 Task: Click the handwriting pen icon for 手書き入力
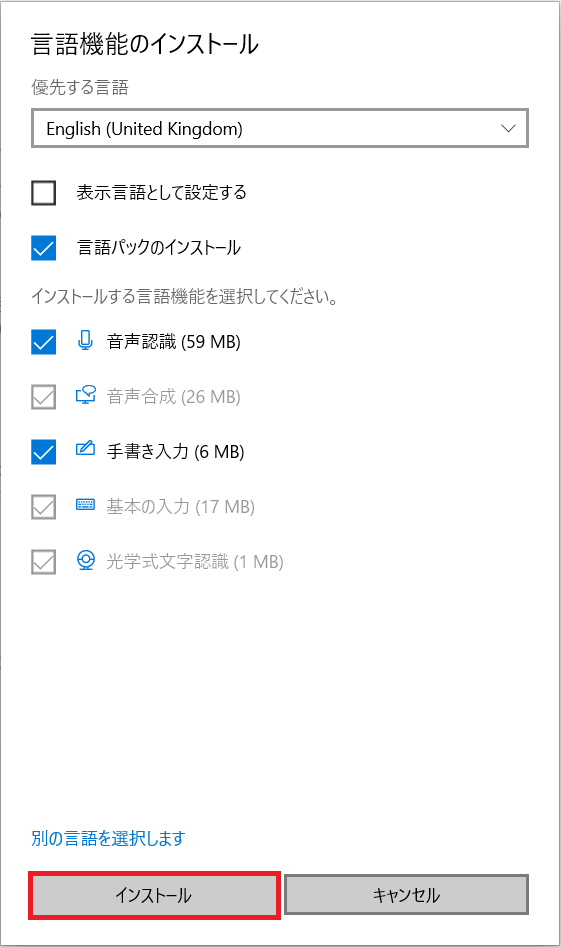point(86,449)
